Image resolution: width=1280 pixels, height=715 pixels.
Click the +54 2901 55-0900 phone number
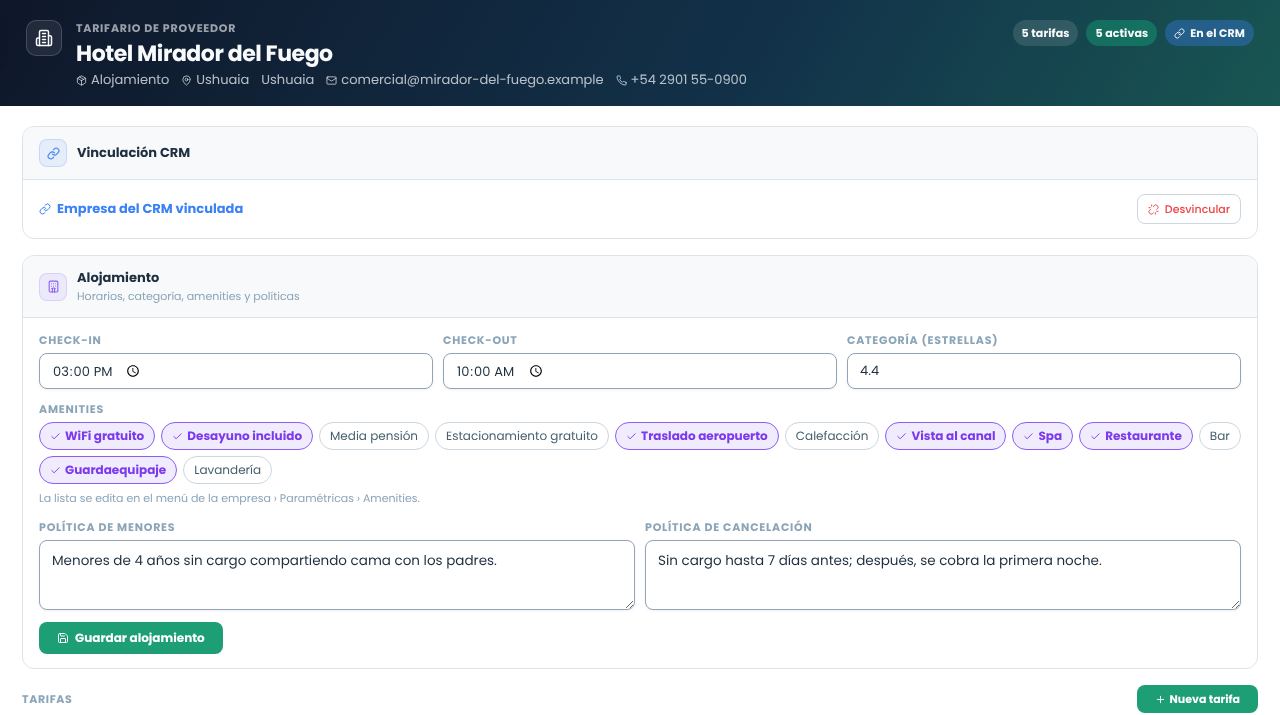point(688,80)
